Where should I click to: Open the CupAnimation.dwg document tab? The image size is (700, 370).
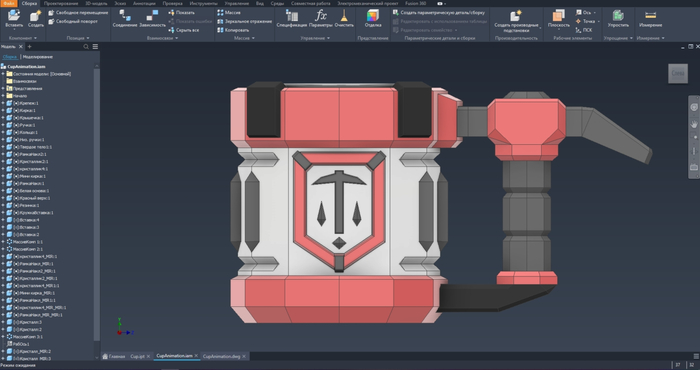[x=221, y=356]
